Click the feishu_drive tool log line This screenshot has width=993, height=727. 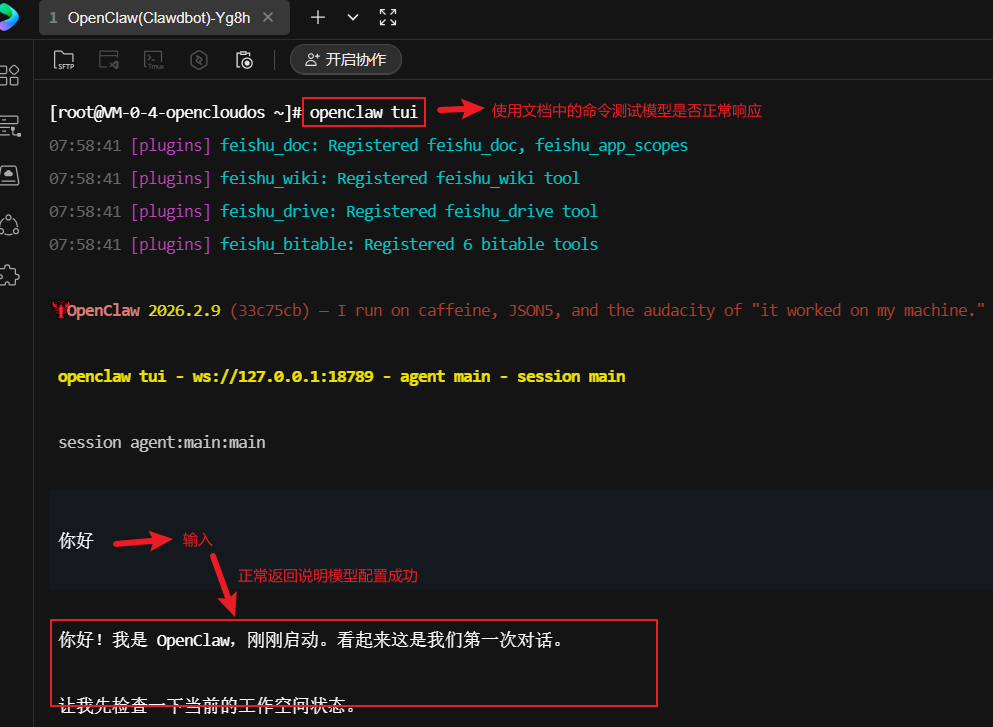click(x=324, y=212)
